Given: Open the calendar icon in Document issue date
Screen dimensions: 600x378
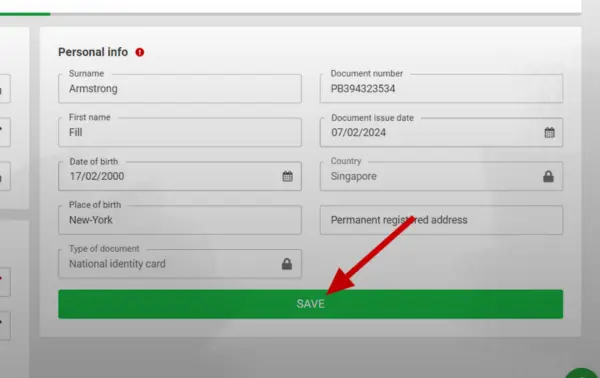Looking at the screenshot, I should click(549, 133).
